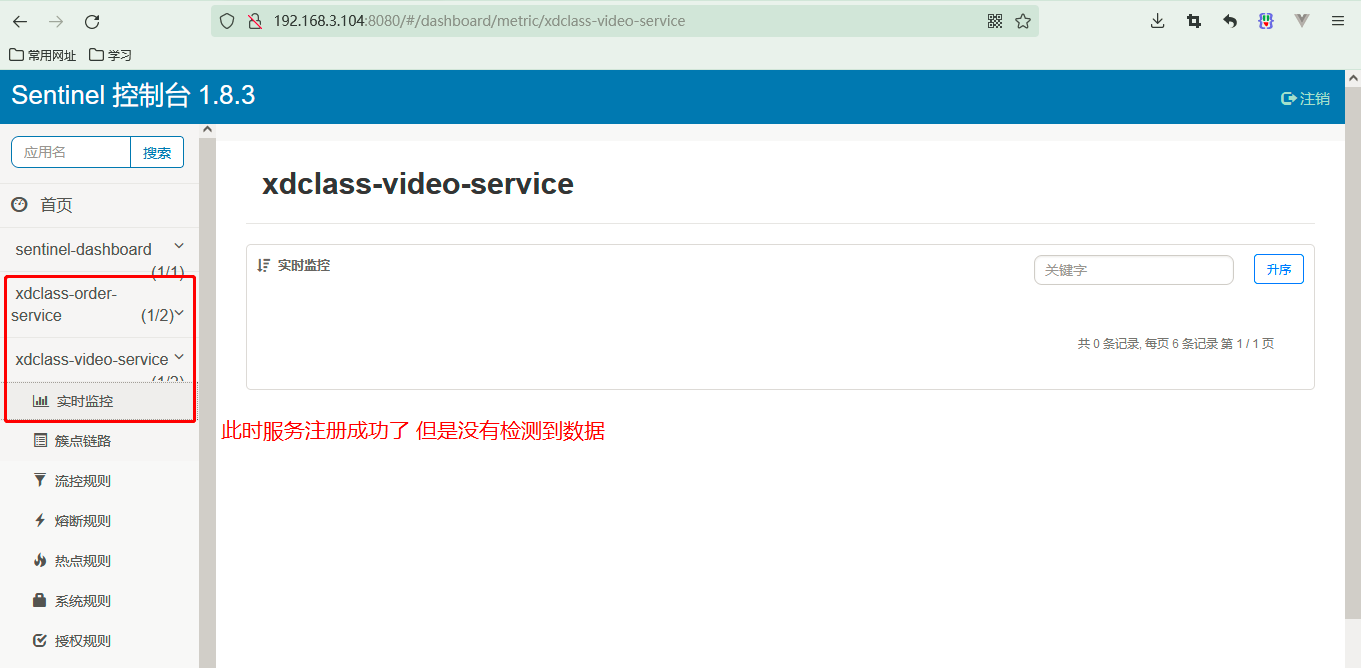1361x668 pixels.
Task: Open the QR code icon in address bar
Action: [x=995, y=21]
